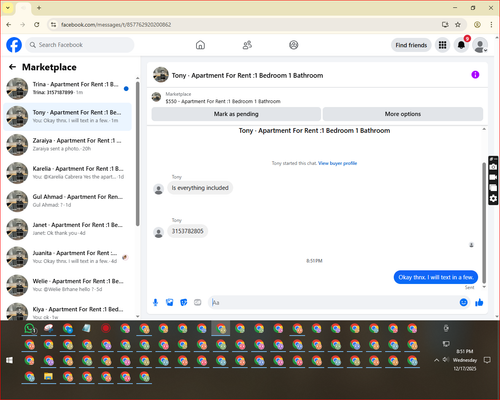500x400 pixels.
Task: Open the side tool settings gear
Action: point(493,199)
